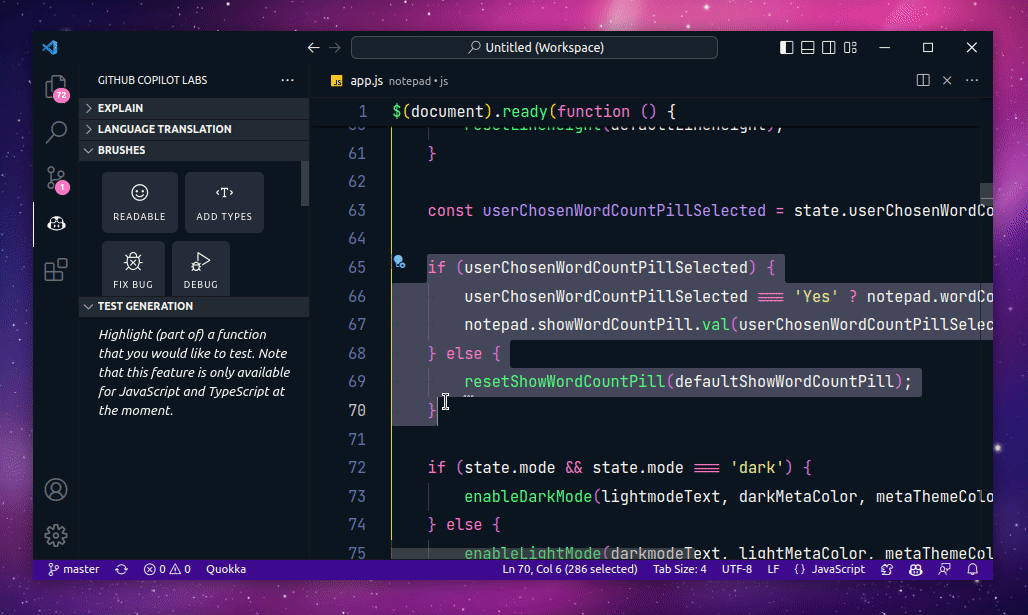Click the sync changes icon next to master
The height and width of the screenshot is (615, 1028).
(x=121, y=568)
